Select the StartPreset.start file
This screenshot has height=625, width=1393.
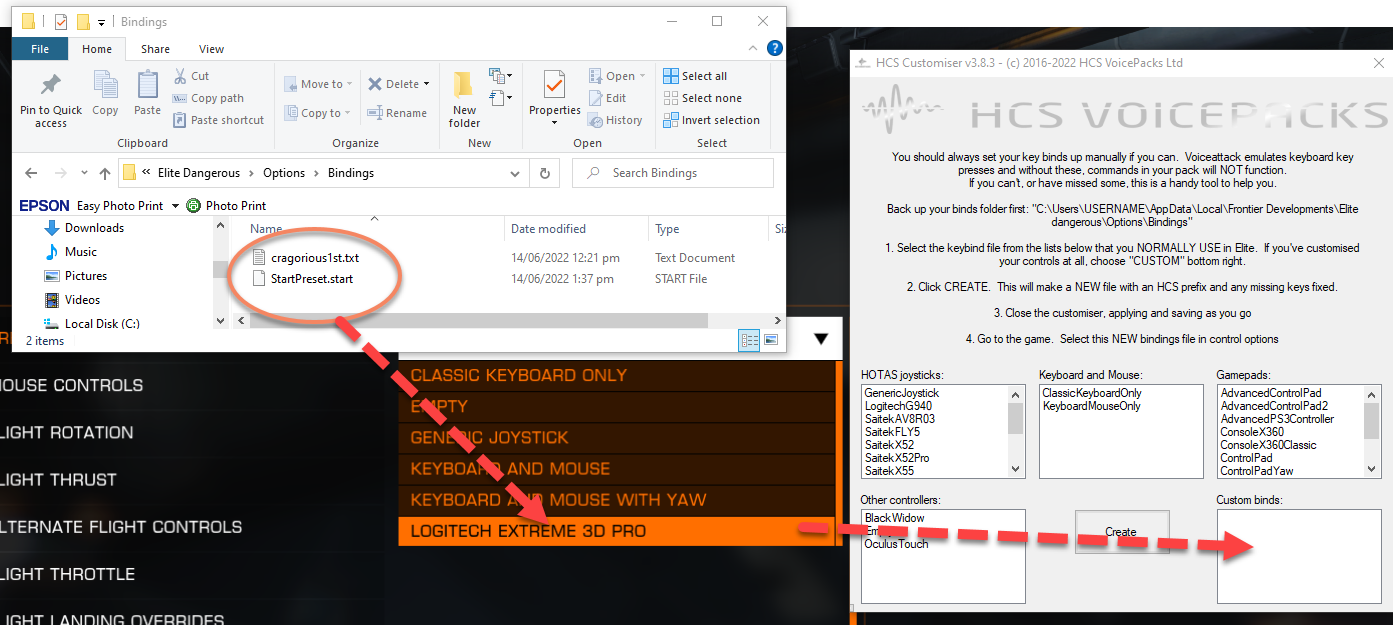pos(311,279)
